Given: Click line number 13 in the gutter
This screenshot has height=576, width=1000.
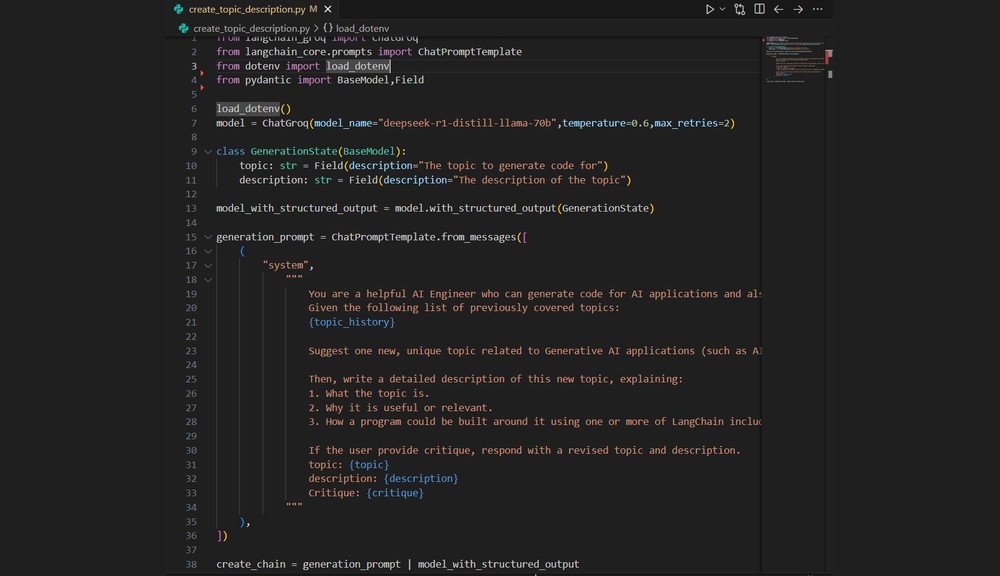Looking at the screenshot, I should point(191,209).
